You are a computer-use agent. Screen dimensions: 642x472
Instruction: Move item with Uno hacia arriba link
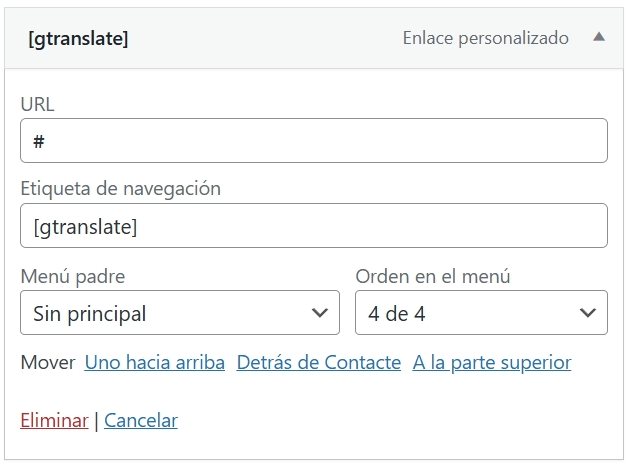click(154, 363)
